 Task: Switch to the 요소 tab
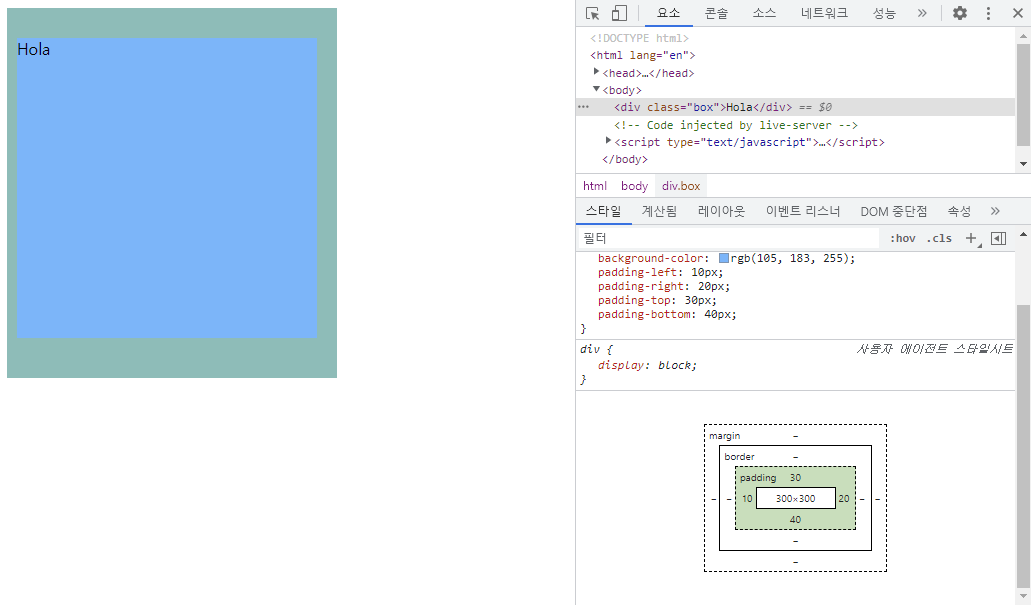tap(669, 13)
